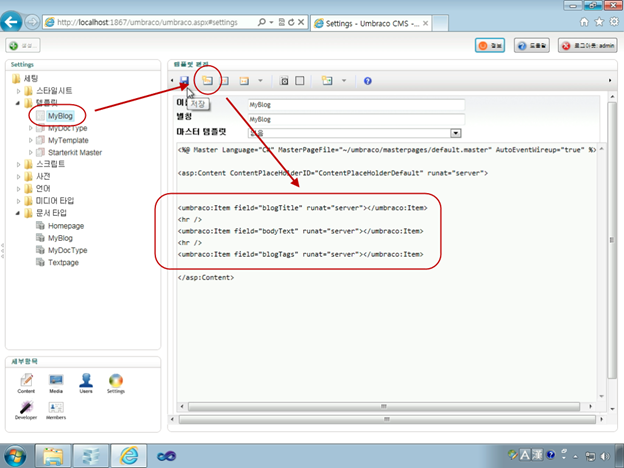Click the browser Home icon
This screenshot has height=468, width=624.
tap(584, 22)
